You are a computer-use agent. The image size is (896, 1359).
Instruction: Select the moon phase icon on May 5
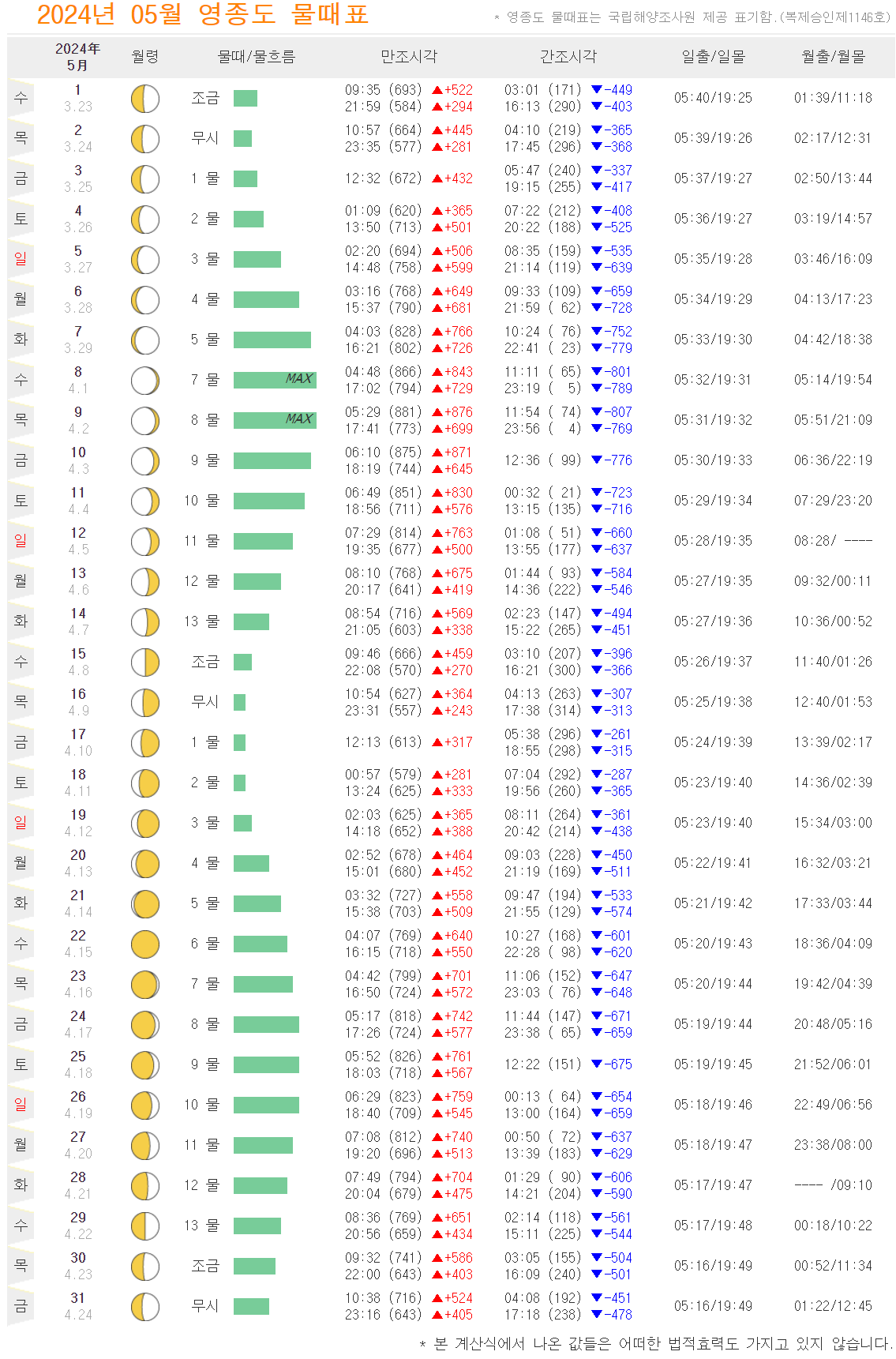(145, 260)
